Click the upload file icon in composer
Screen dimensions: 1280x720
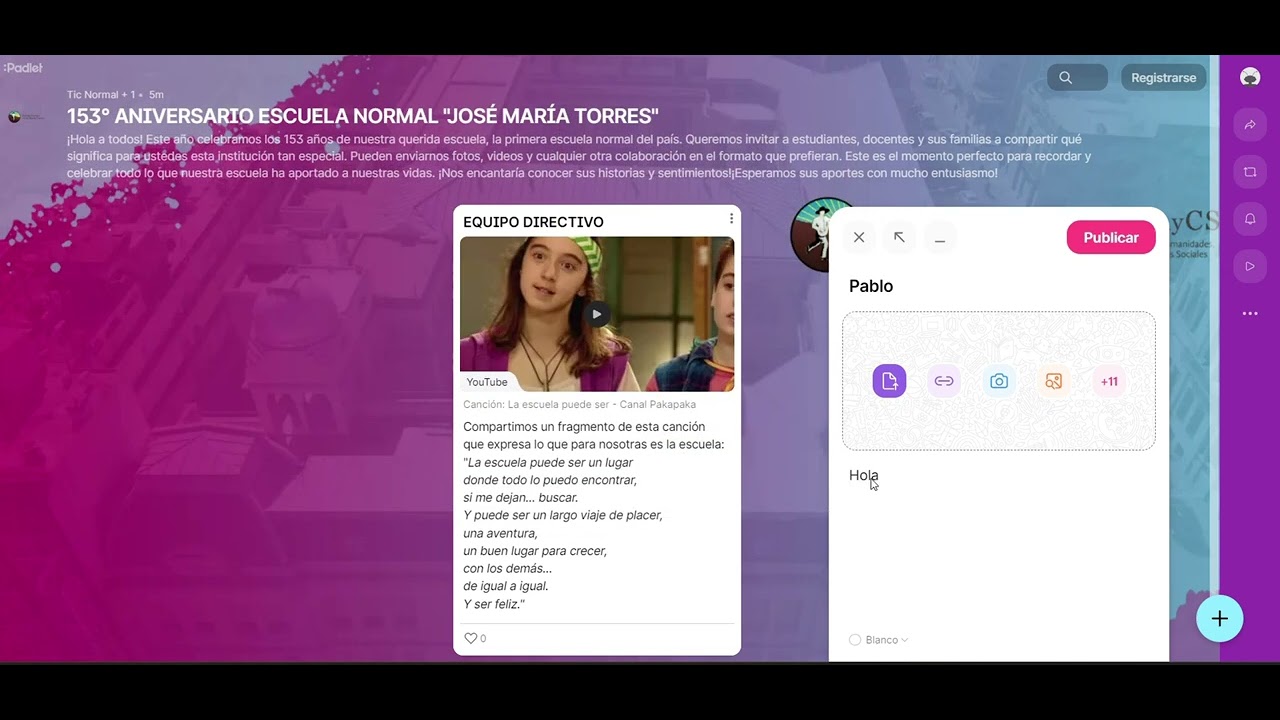pos(889,381)
